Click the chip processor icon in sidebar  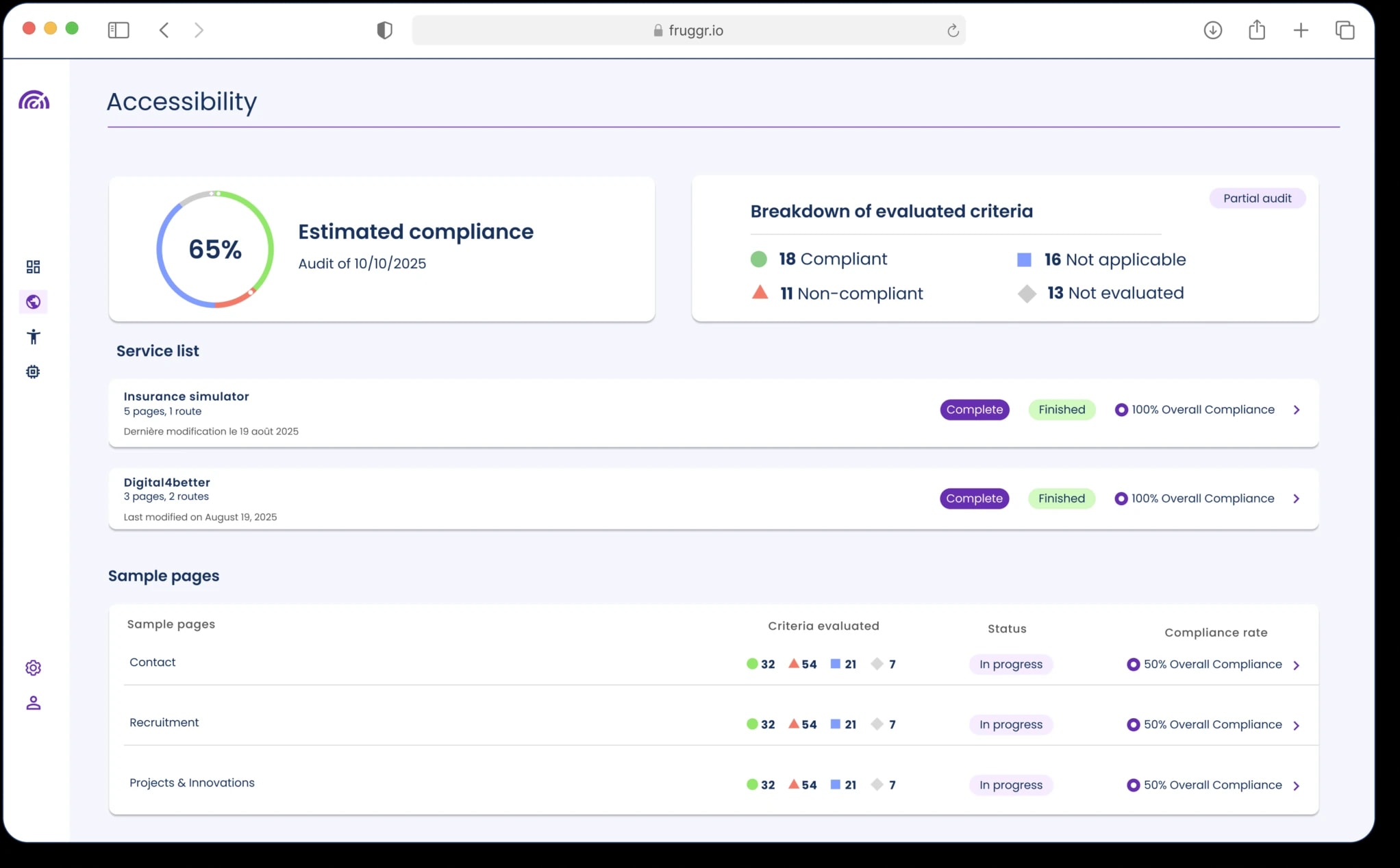[x=33, y=372]
